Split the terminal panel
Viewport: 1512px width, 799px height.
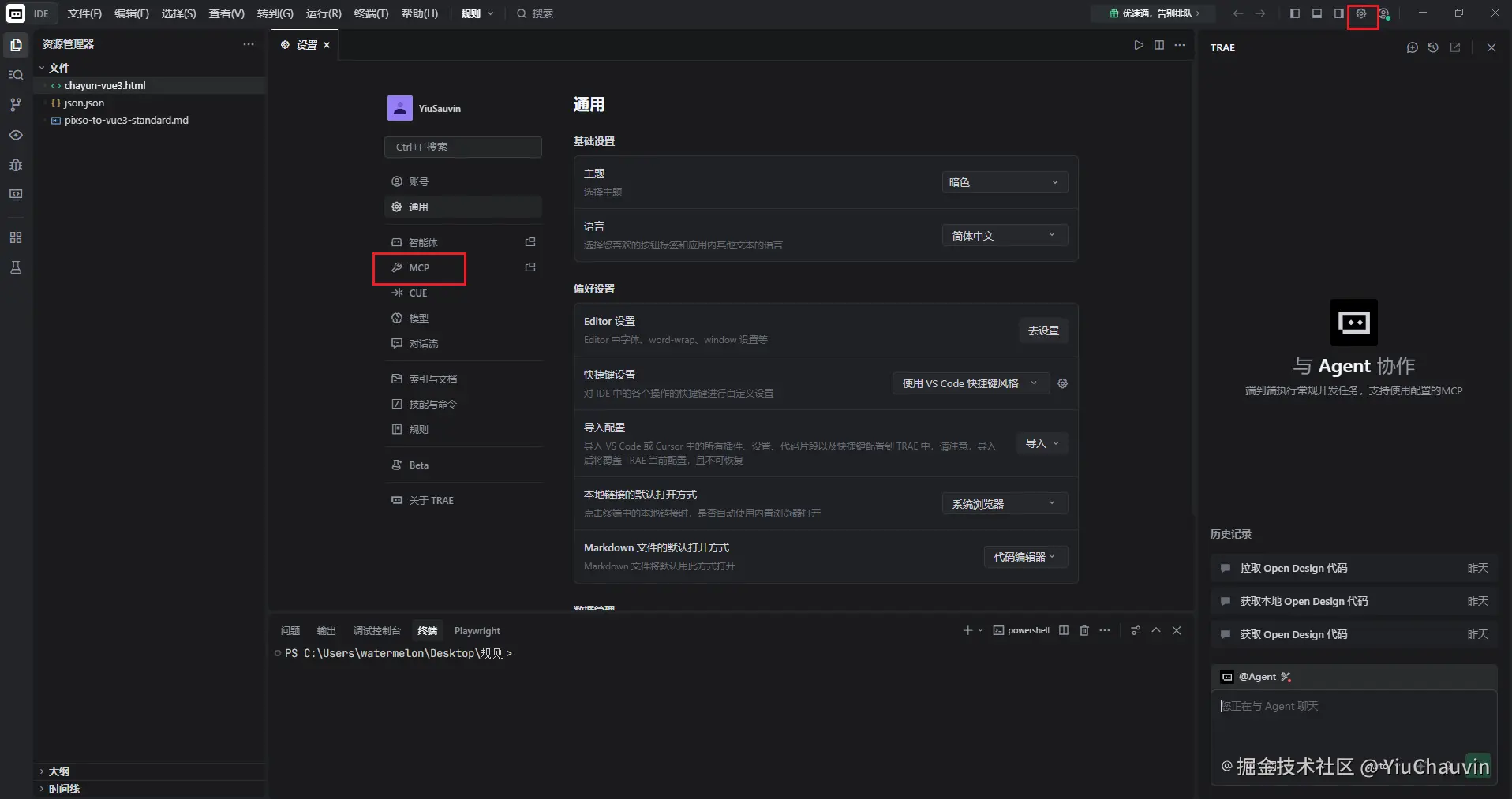pyautogui.click(x=1064, y=630)
